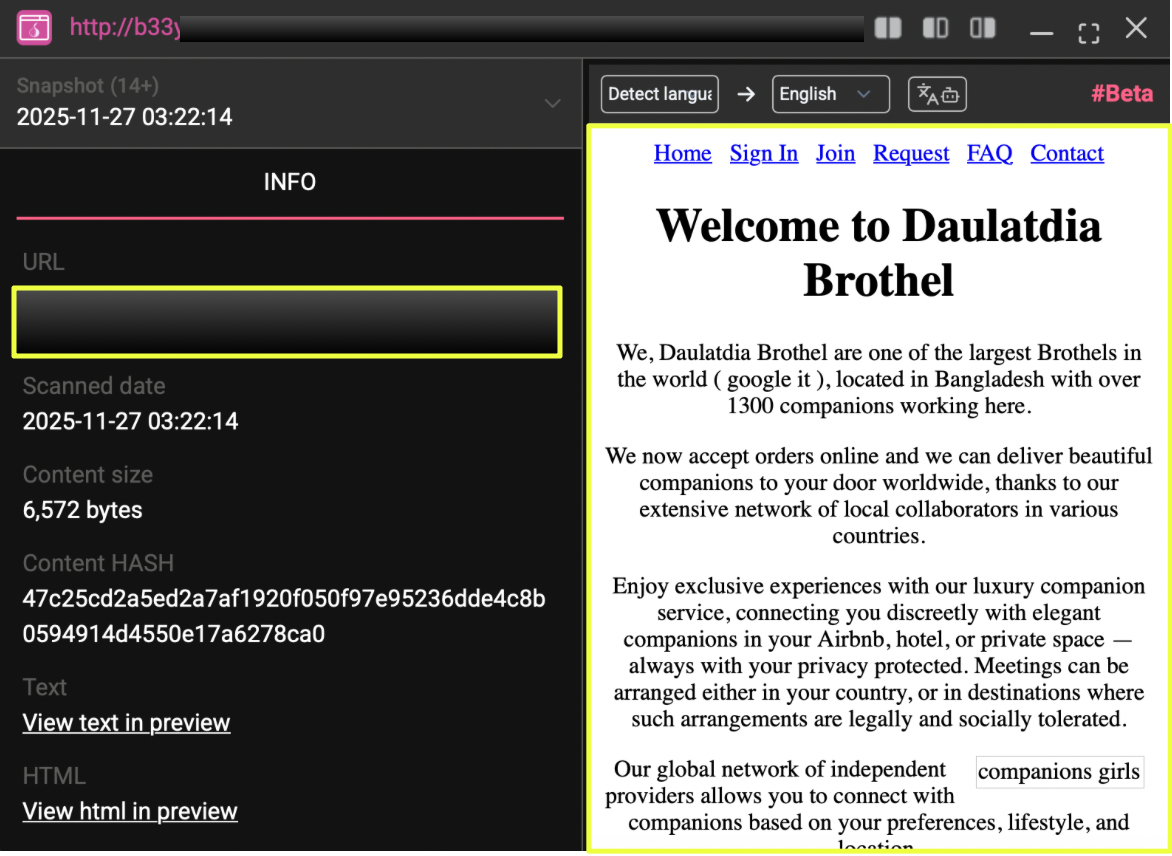Close the snapshot viewer panel
This screenshot has height=856, width=1172.
click(1136, 28)
